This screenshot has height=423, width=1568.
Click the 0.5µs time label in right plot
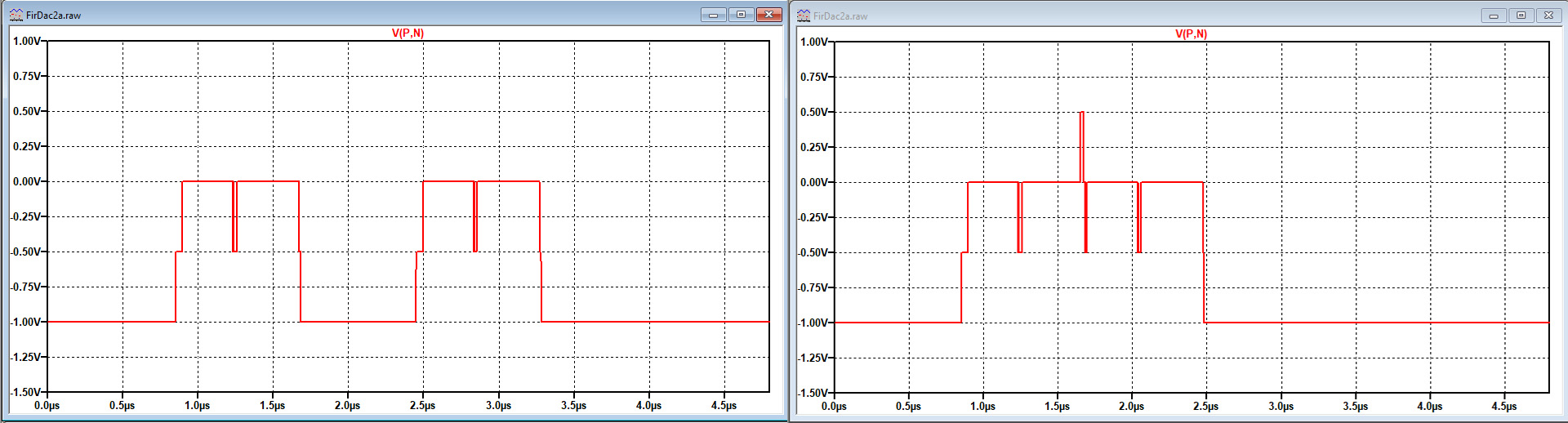pyautogui.click(x=908, y=406)
